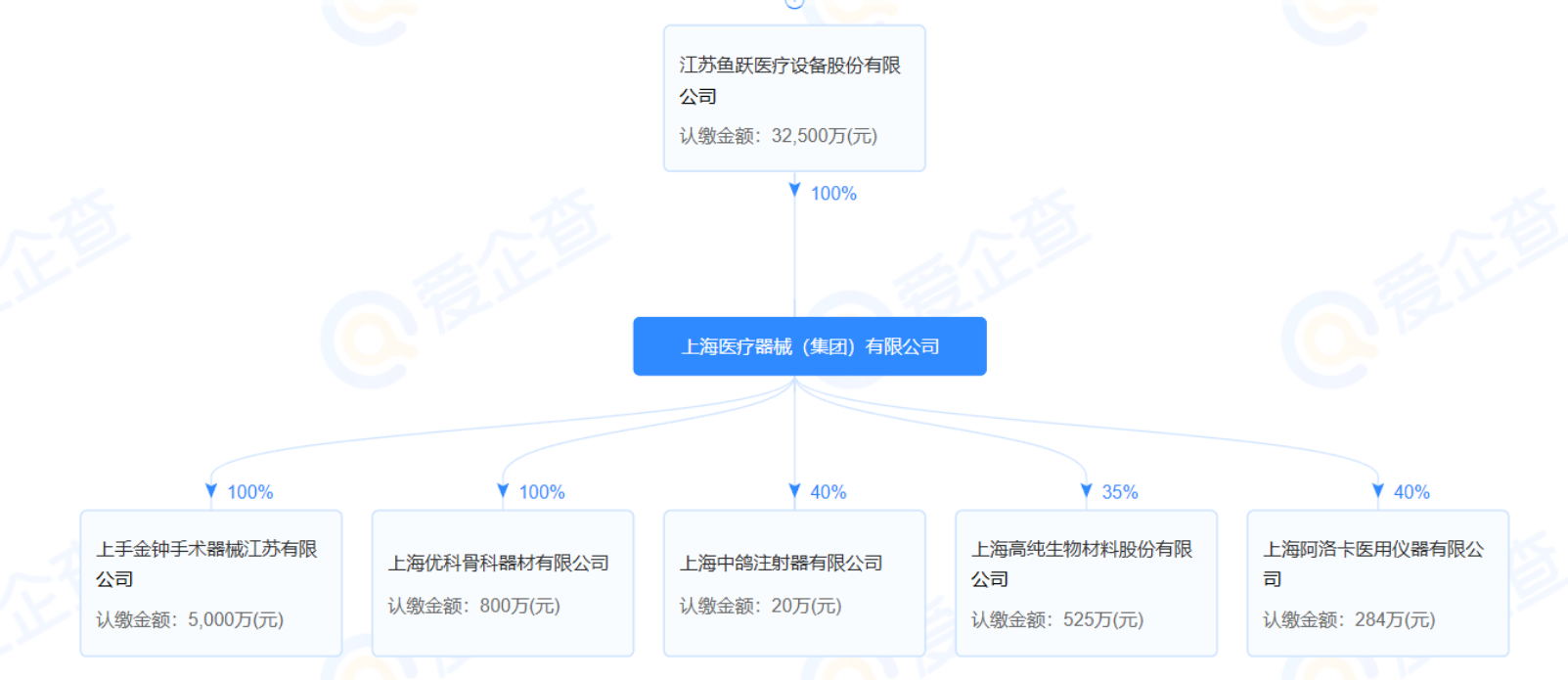1568x680 pixels.
Task: Click the 40% stake above 上海中鸽注射器
Action: [829, 492]
